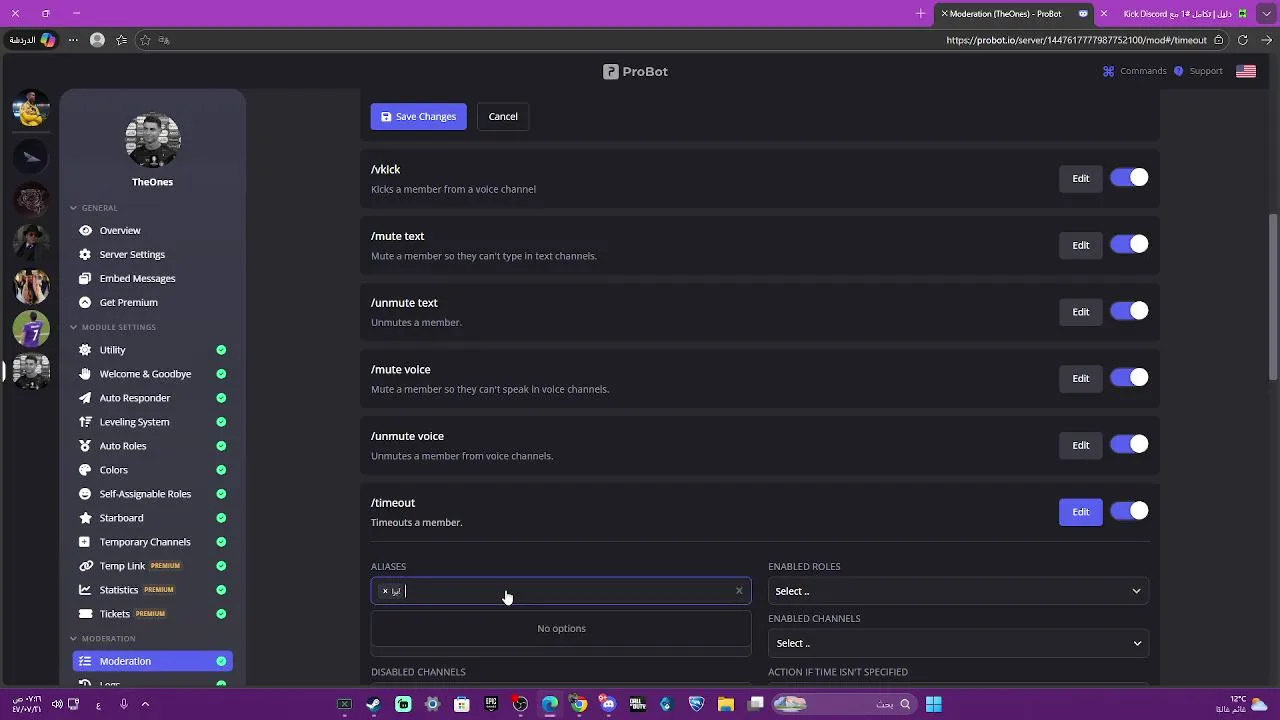
Task: Open Epic Games from the taskbar
Action: coord(491,704)
